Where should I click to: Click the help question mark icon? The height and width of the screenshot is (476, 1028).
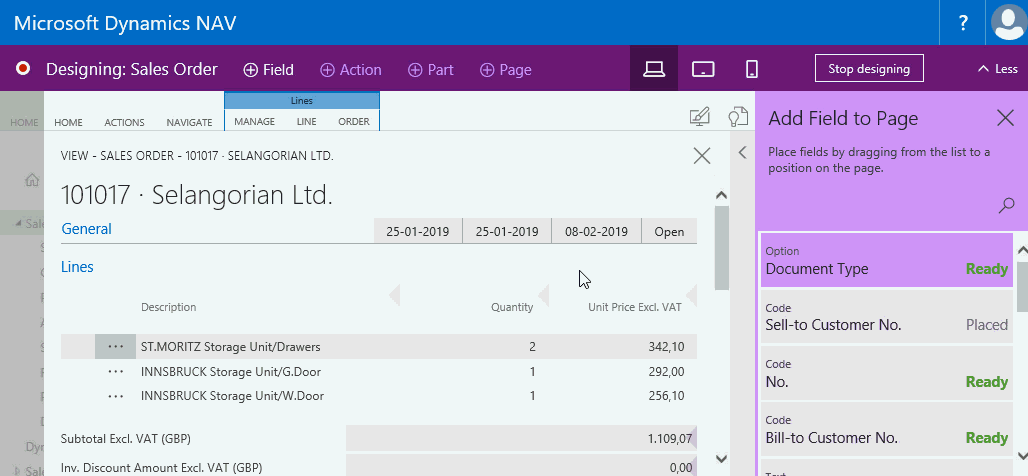tap(963, 23)
